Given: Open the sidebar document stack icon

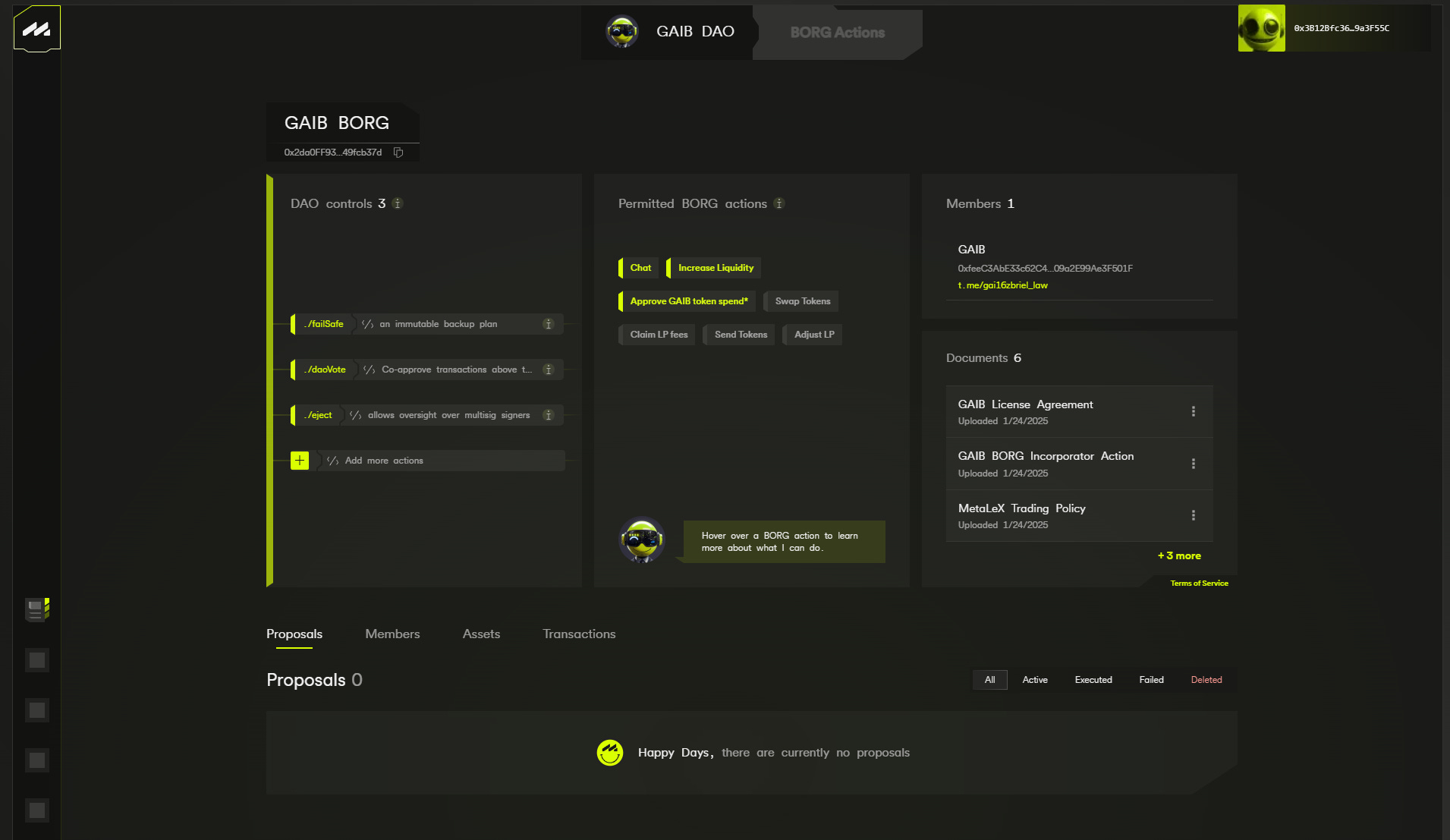Looking at the screenshot, I should click(36, 609).
